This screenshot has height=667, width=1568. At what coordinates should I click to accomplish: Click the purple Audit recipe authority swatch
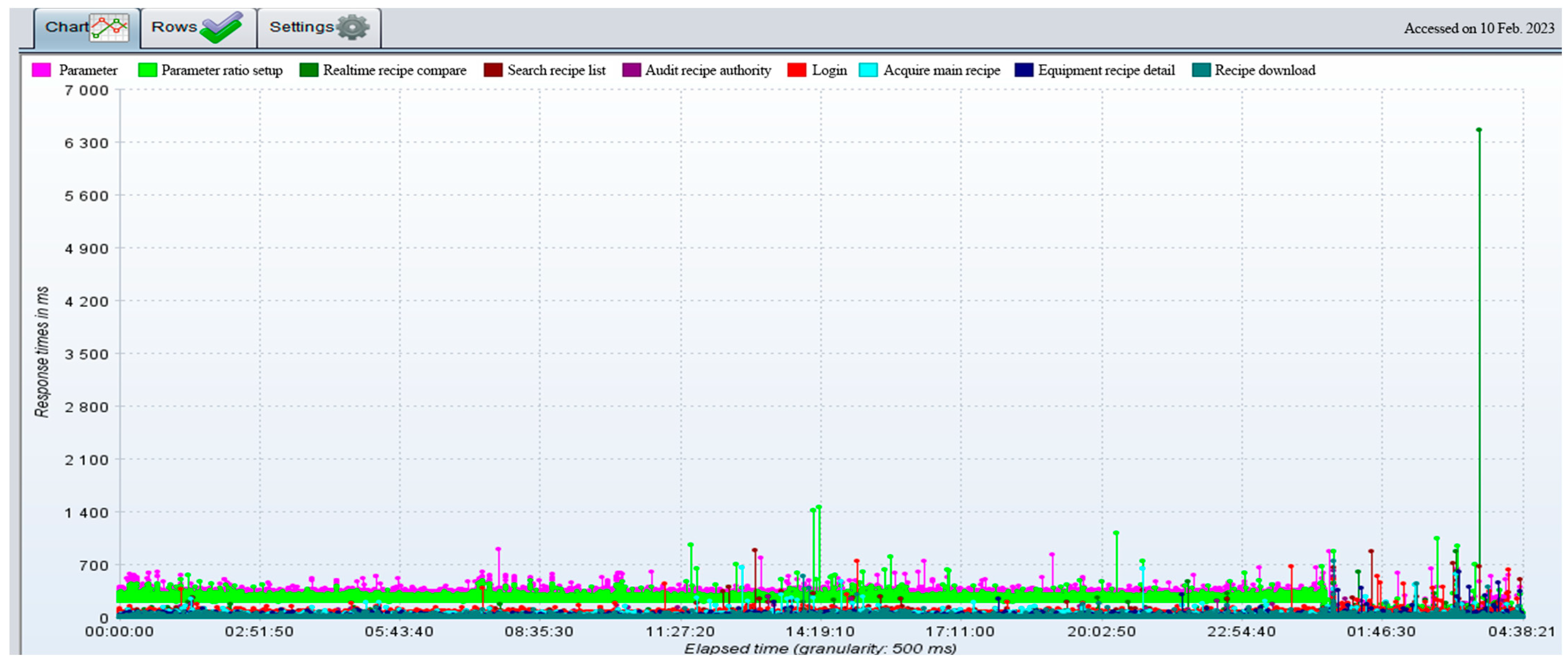(631, 70)
